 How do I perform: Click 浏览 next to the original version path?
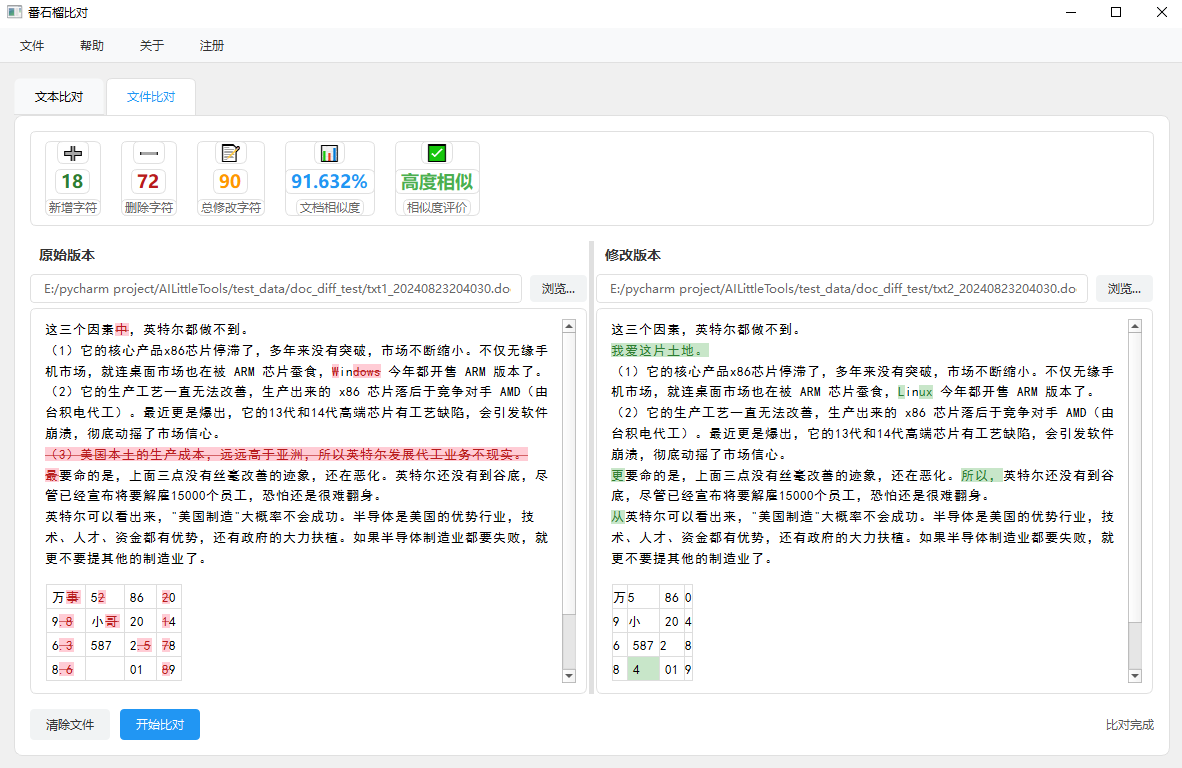tap(558, 288)
